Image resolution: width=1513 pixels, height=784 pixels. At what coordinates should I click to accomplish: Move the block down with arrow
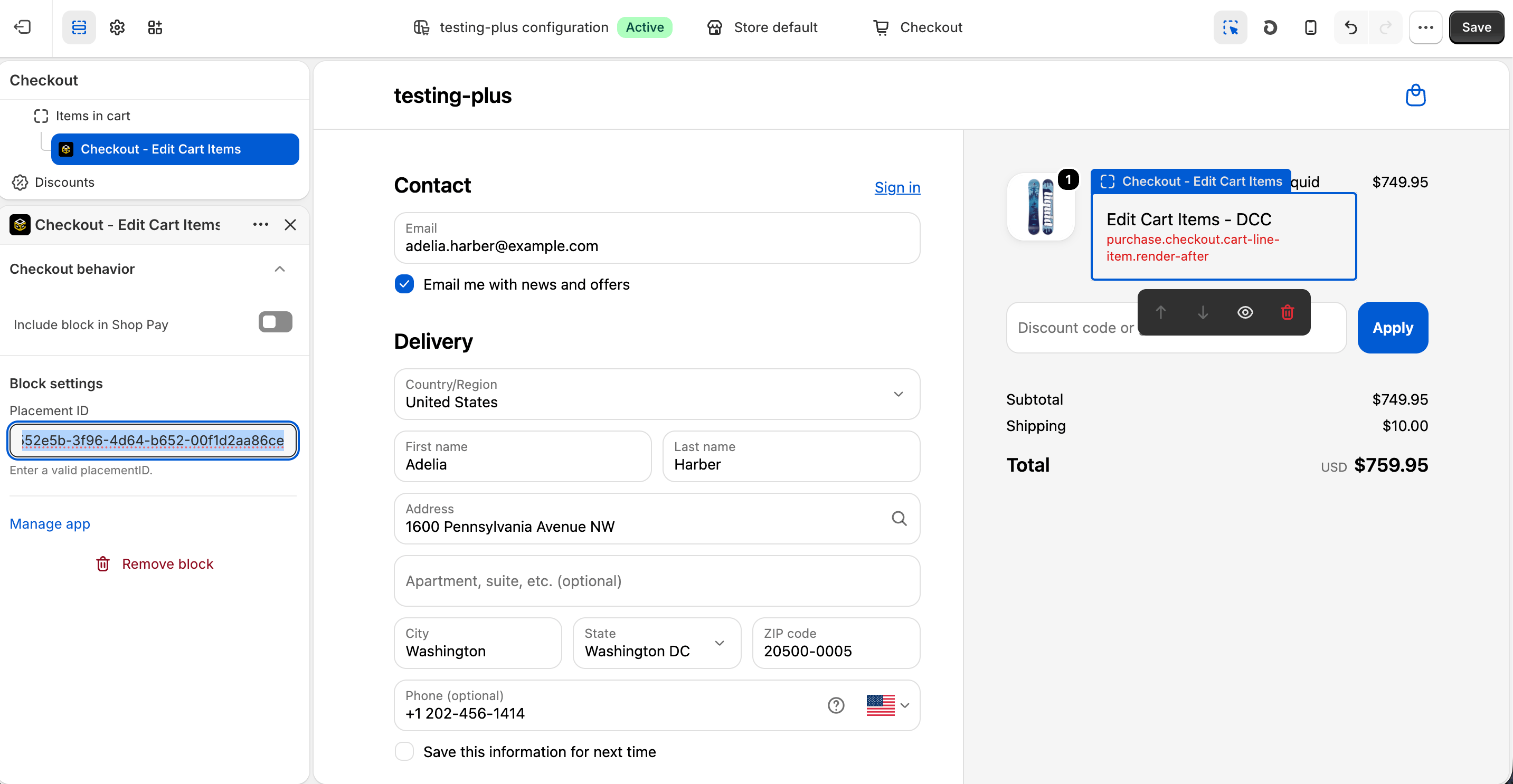[1203, 312]
